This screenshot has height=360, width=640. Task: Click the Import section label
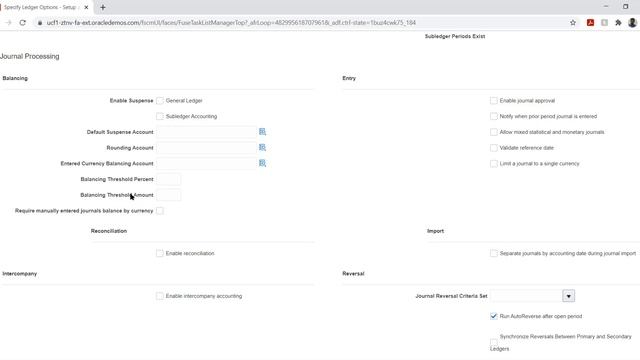coord(436,231)
